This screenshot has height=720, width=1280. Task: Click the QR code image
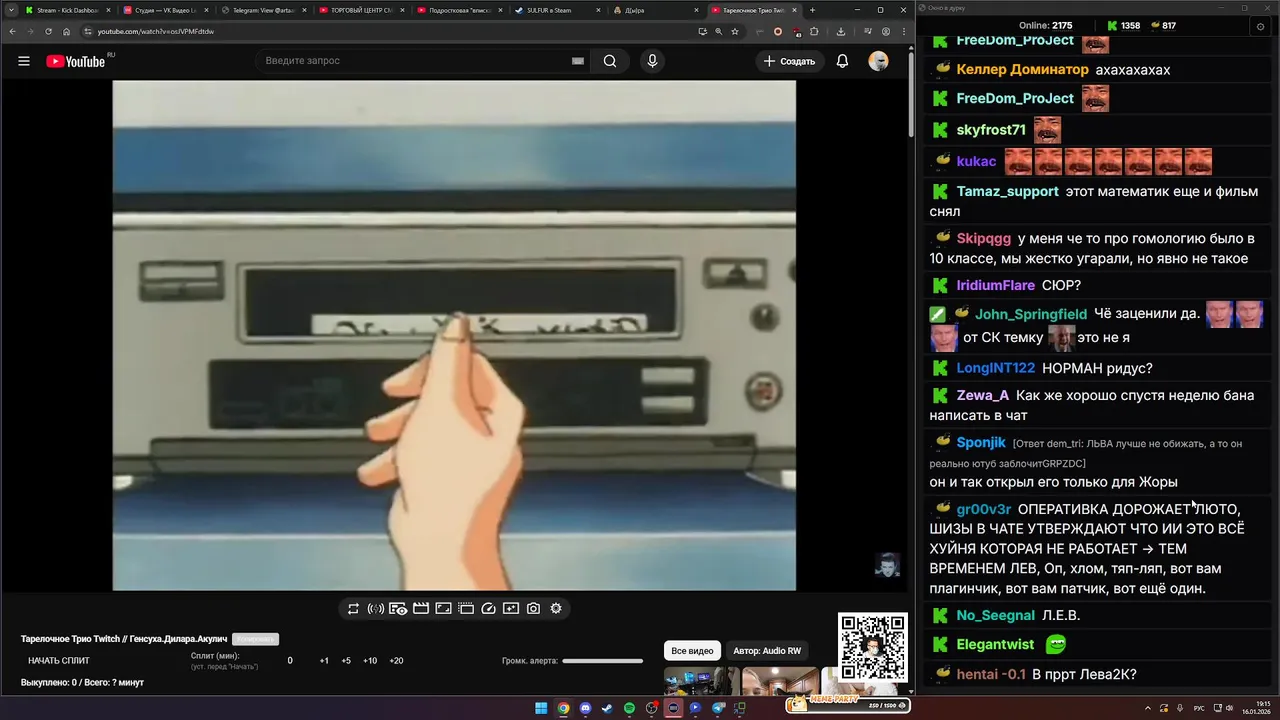873,648
